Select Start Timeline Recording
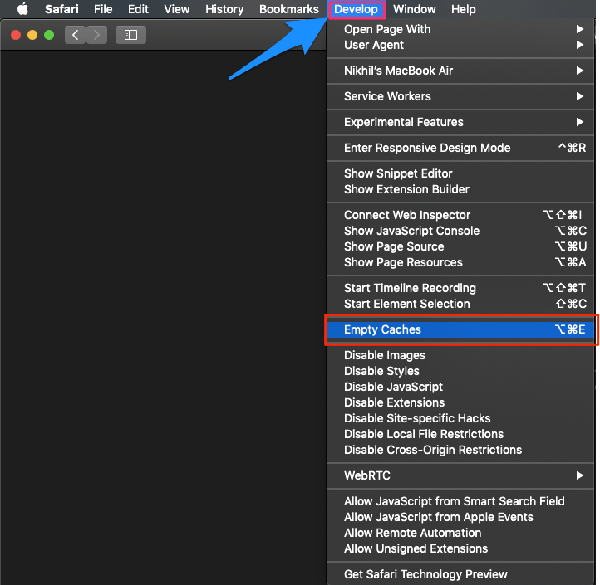600x585 pixels. [461, 288]
